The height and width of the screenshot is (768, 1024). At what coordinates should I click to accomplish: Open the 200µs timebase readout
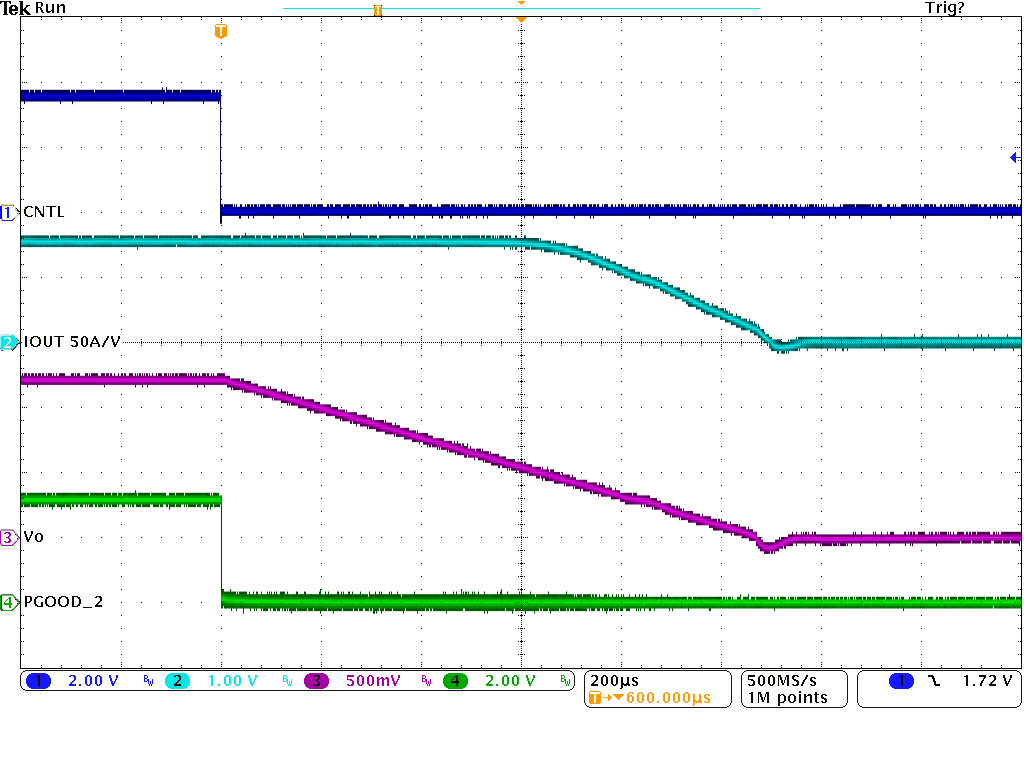[x=615, y=680]
